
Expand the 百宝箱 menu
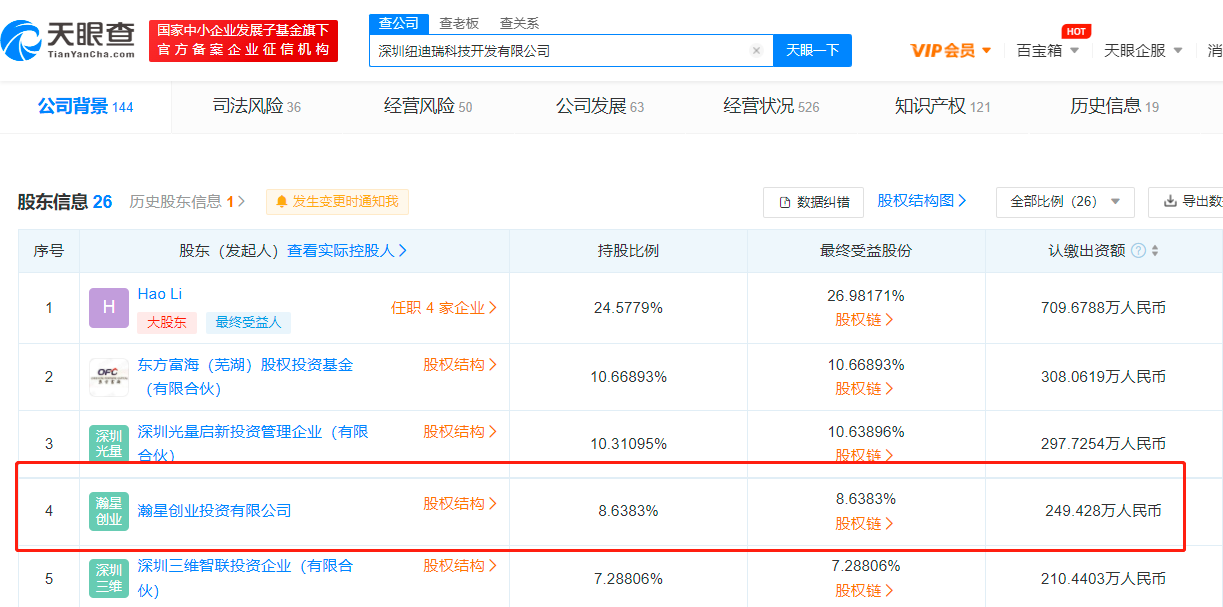coord(1048,51)
